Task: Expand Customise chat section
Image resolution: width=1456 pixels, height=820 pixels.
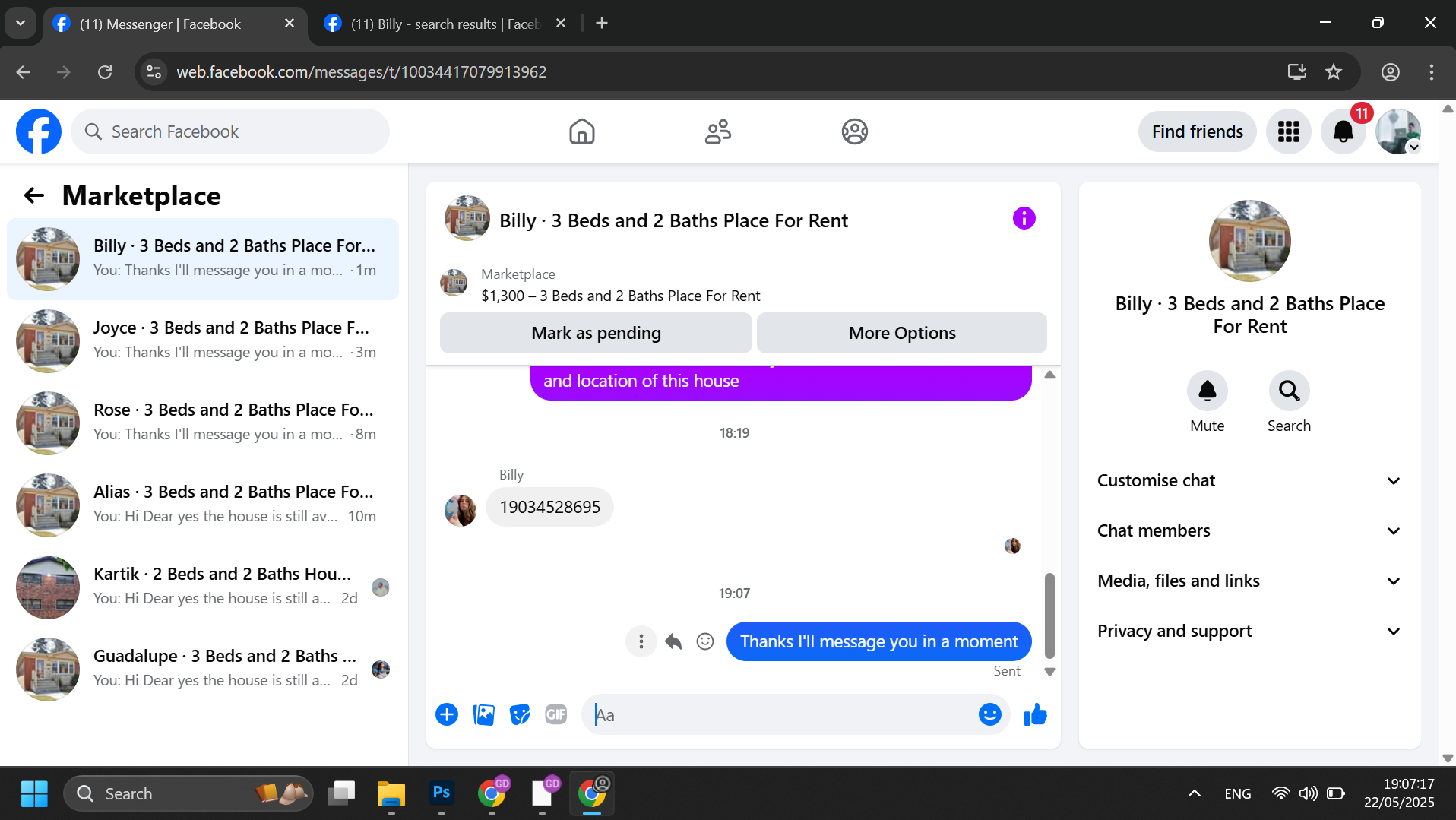Action: click(x=1249, y=480)
